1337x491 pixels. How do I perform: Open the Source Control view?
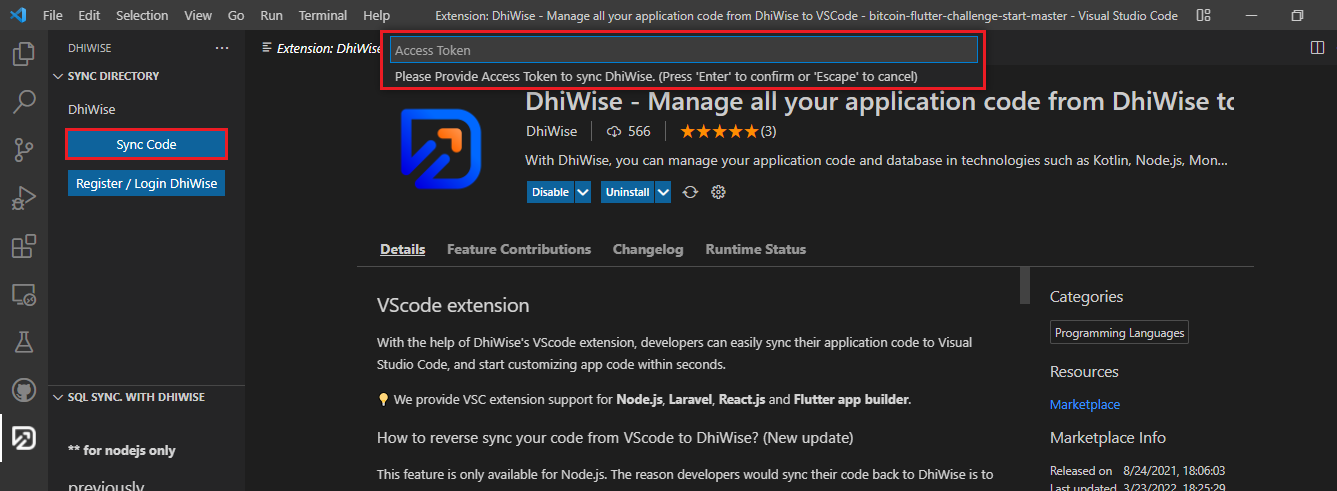[24, 150]
